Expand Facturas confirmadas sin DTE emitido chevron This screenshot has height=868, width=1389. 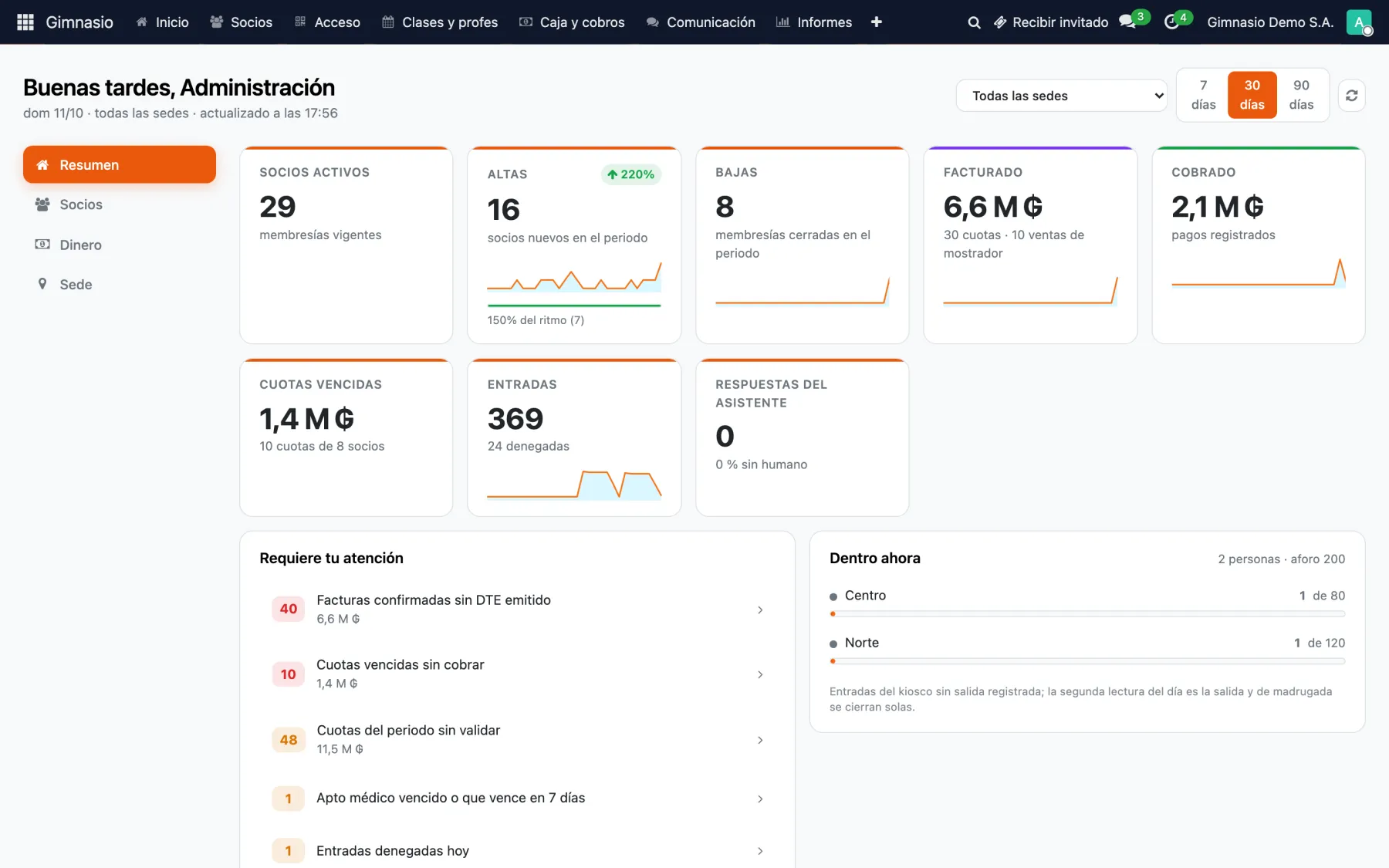point(760,610)
